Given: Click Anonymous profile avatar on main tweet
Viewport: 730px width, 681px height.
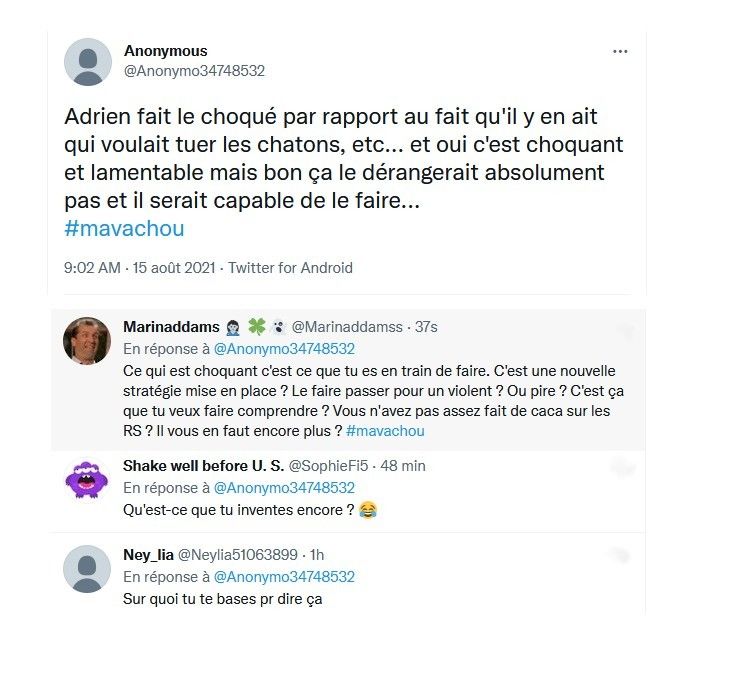Looking at the screenshot, I should [x=88, y=62].
